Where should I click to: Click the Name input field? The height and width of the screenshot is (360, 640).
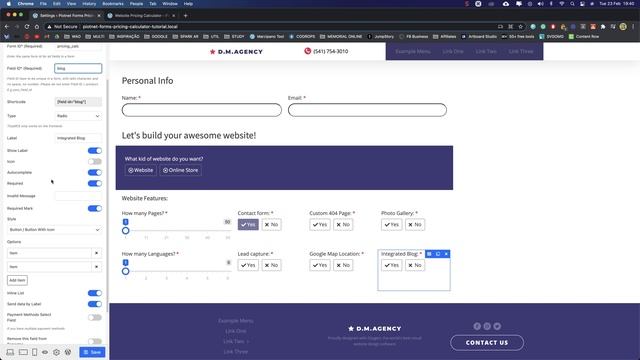202,110
